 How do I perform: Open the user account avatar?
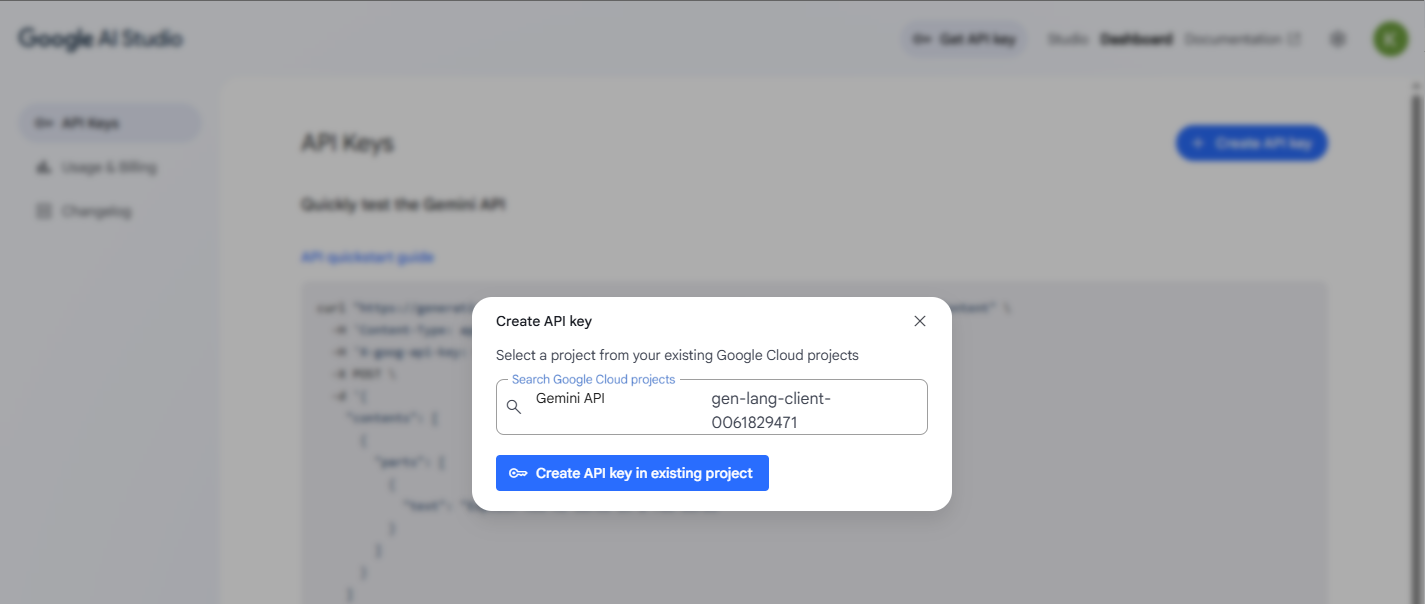tap(1390, 39)
